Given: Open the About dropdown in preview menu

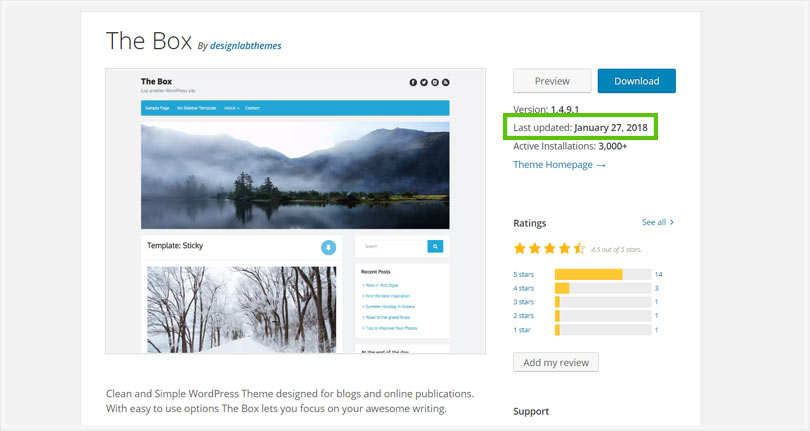Looking at the screenshot, I should [231, 108].
